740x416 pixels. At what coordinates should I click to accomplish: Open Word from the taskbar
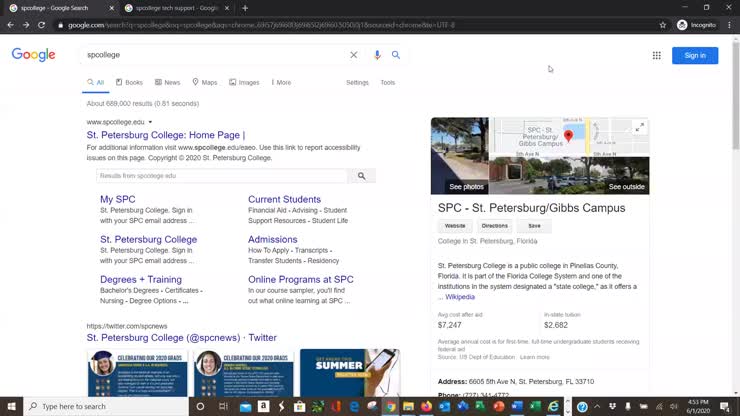[517, 406]
